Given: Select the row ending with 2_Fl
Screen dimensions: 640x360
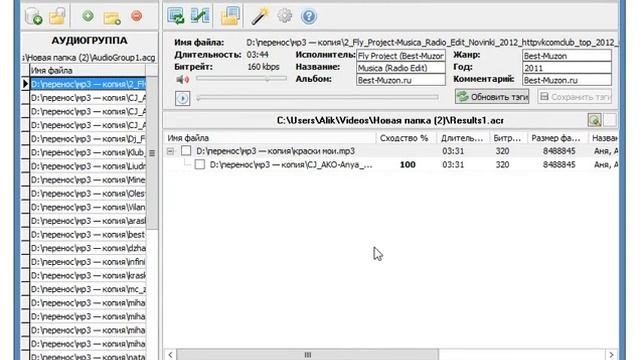Looking at the screenshot, I should point(88,84).
